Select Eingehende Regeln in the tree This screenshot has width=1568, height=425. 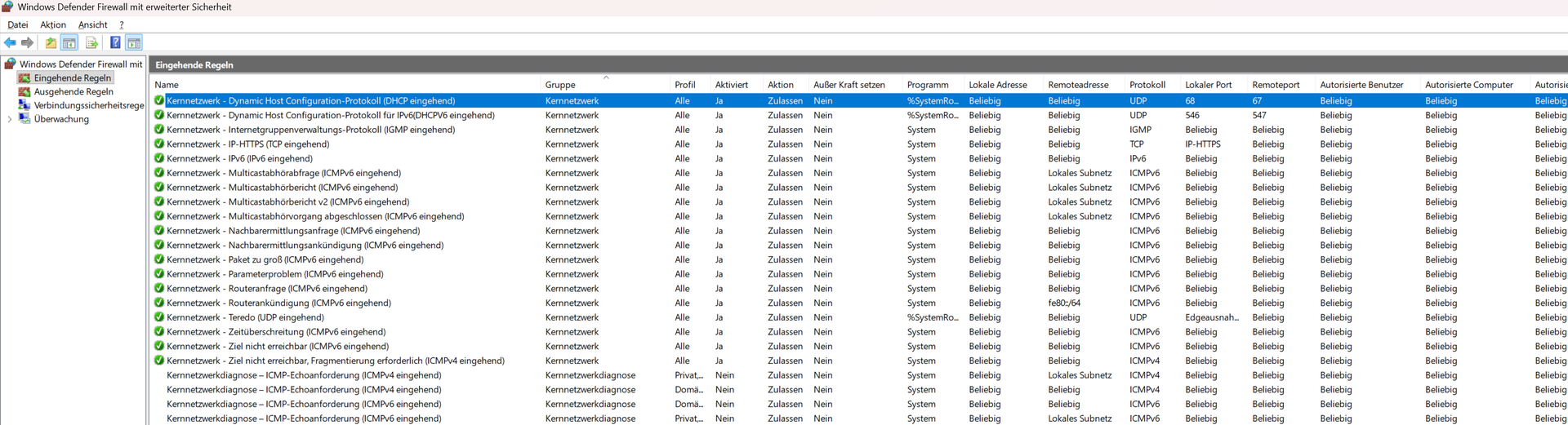(73, 78)
